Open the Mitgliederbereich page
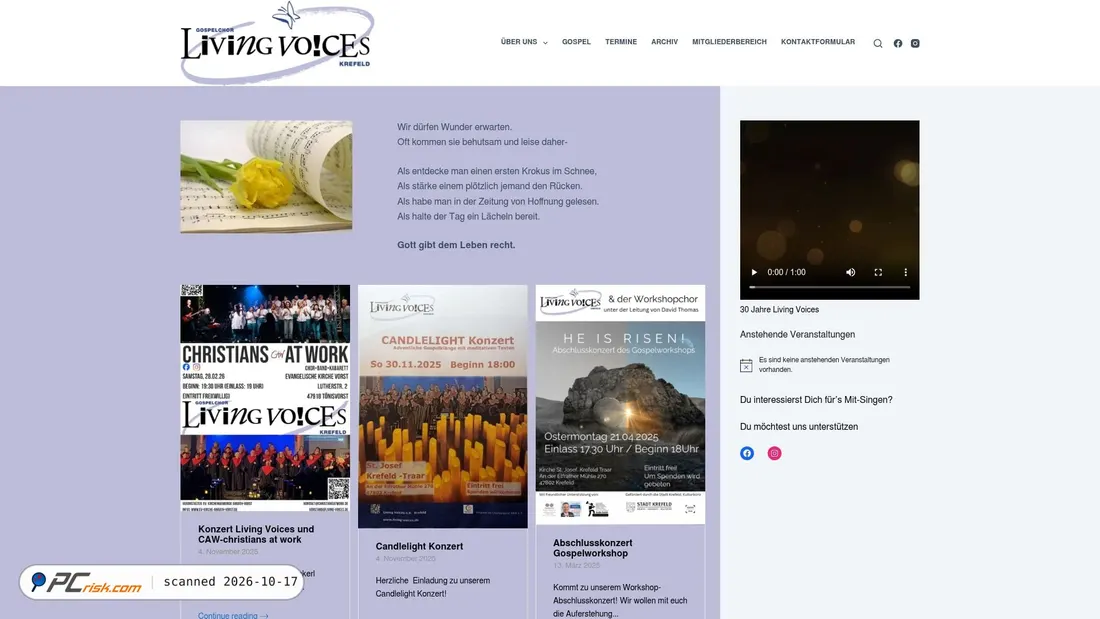The image size is (1100, 619). (729, 42)
